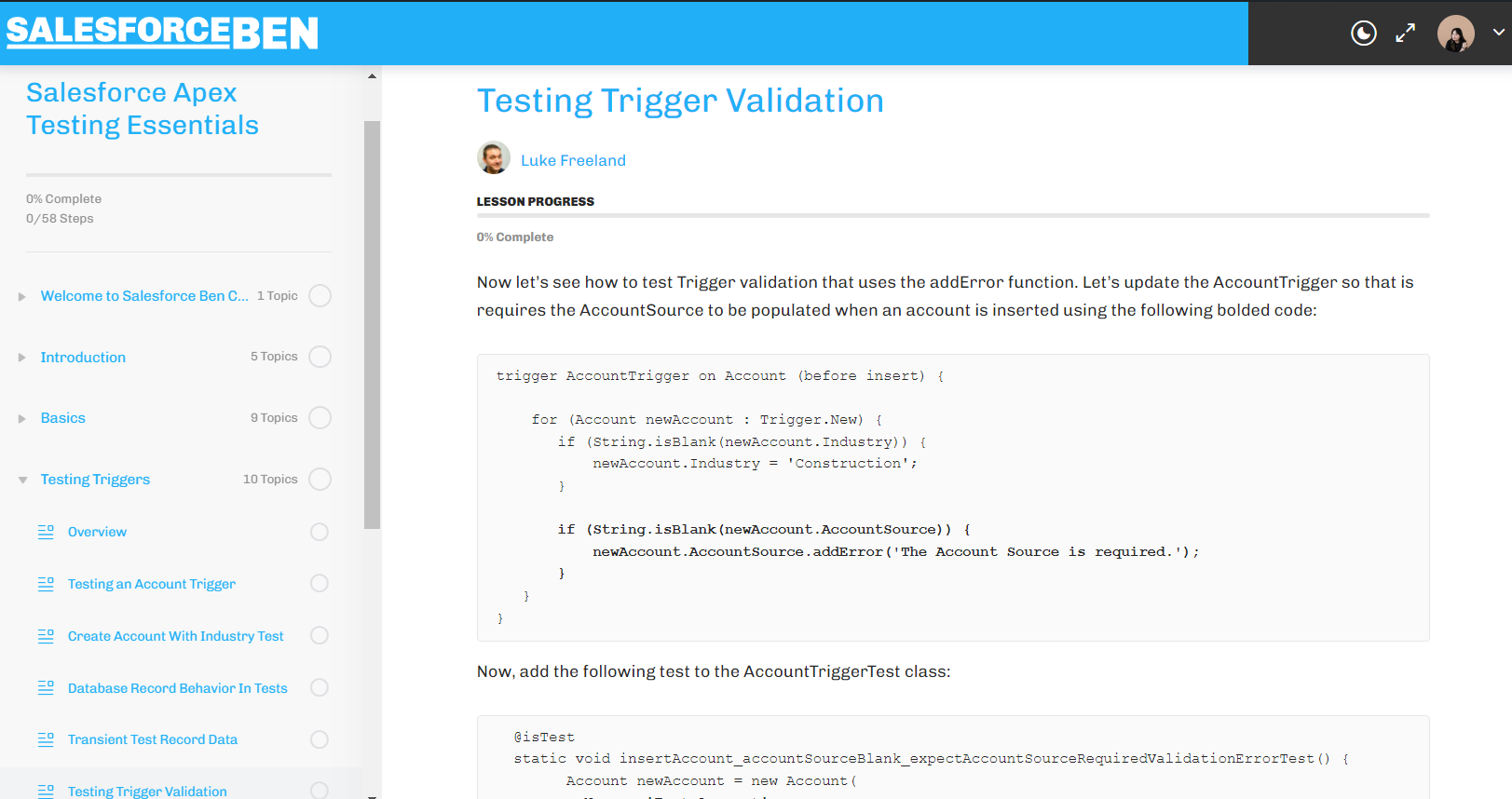This screenshot has width=1512, height=799.
Task: Open Salesforce Apex Testing Essentials course title
Action: pyautogui.click(x=143, y=109)
